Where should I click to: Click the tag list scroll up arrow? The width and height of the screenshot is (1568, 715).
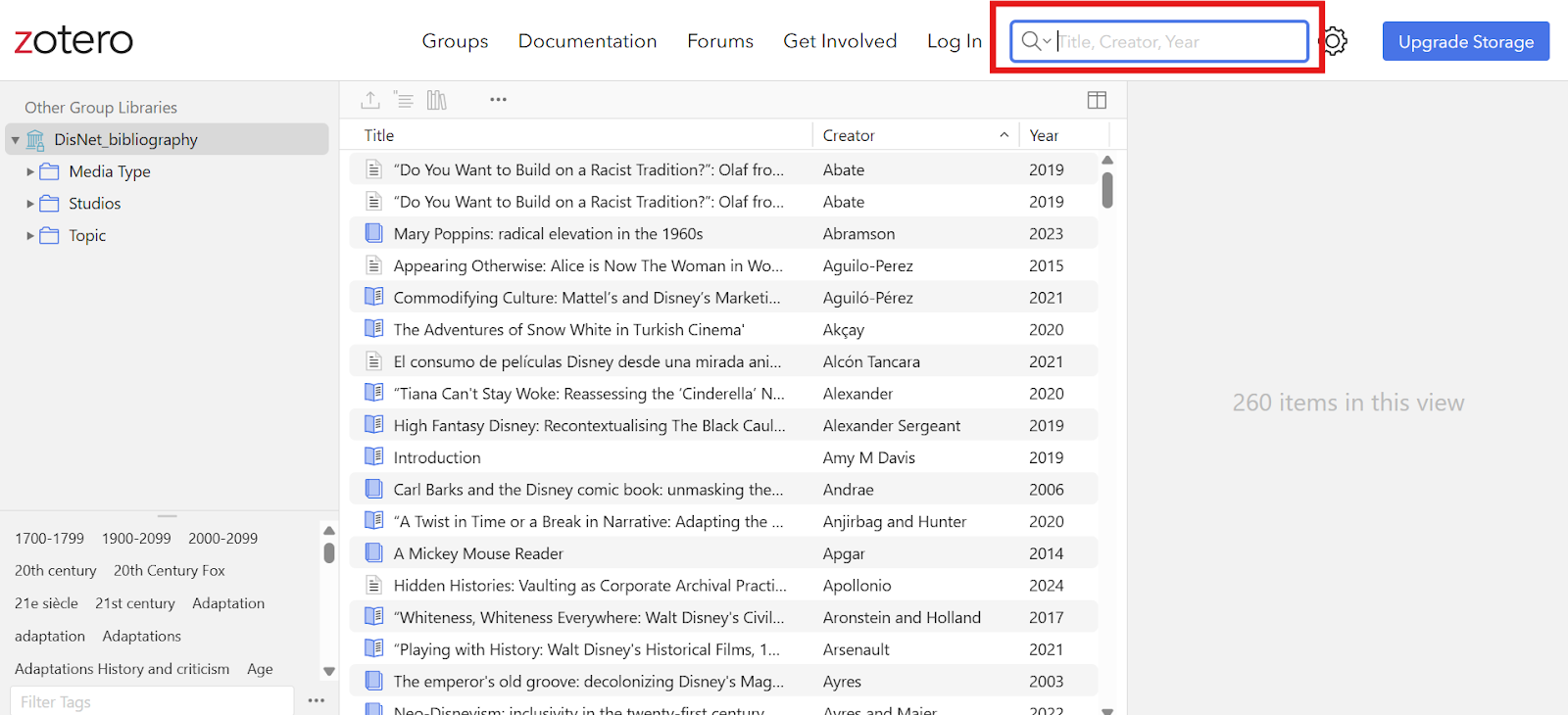tap(329, 531)
